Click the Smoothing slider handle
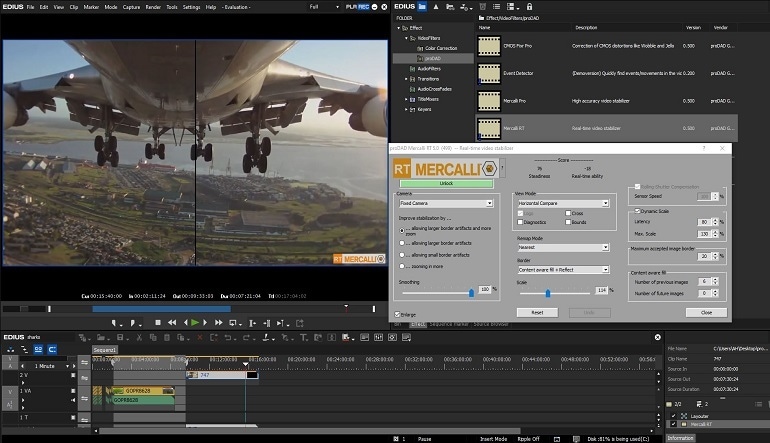Screen dimensions: 770x443 471,293
